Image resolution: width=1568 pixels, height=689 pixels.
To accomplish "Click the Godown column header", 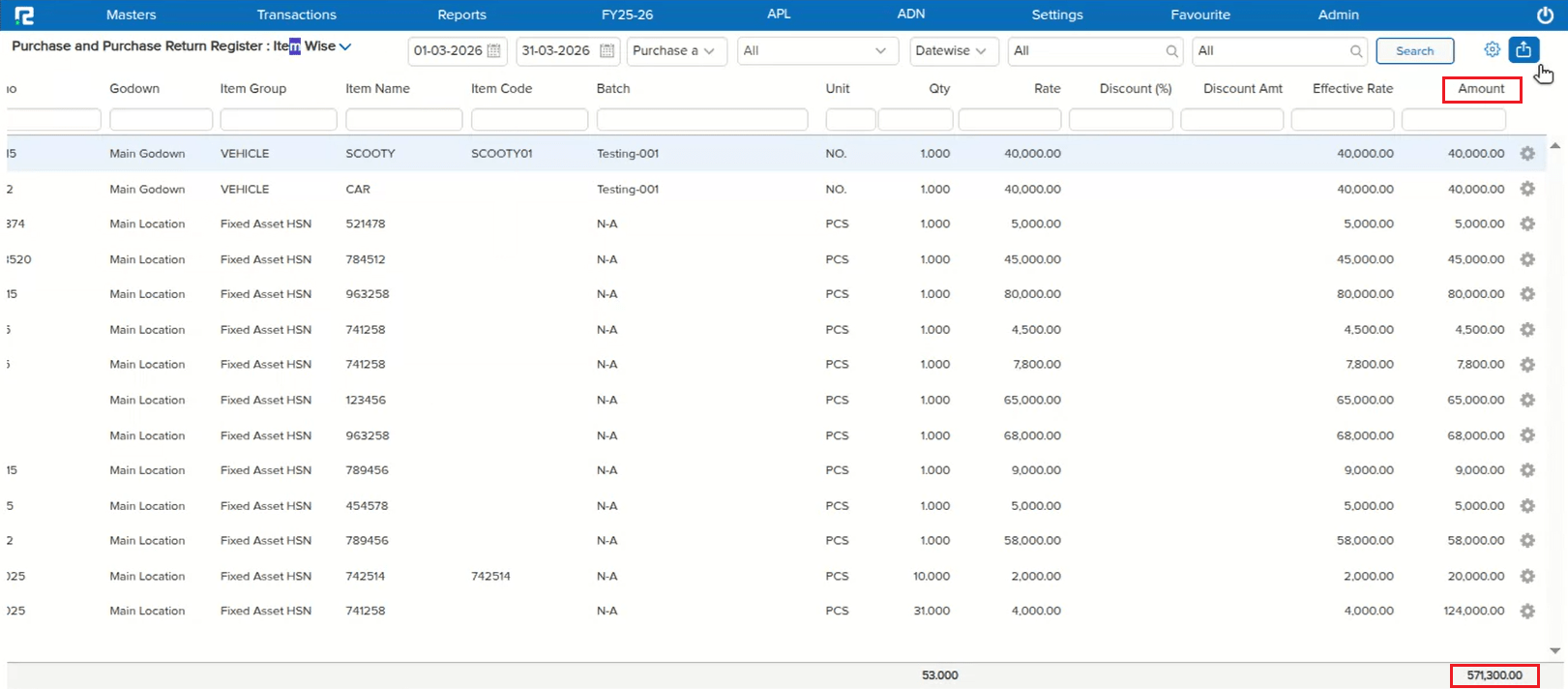I will [x=134, y=88].
